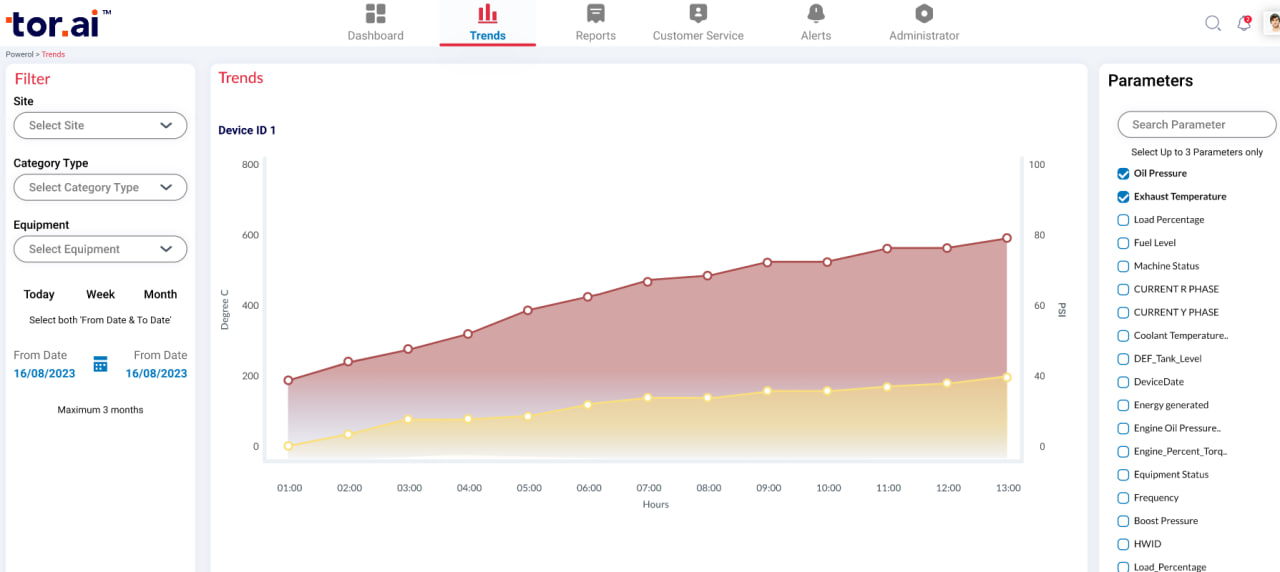Click the 07:00 exhaust temperature data point

(648, 282)
